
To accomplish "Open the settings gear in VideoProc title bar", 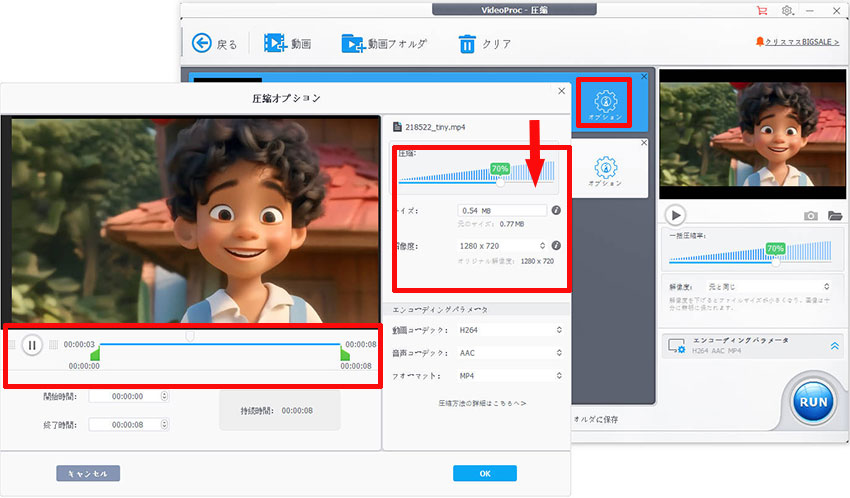I will click(787, 10).
